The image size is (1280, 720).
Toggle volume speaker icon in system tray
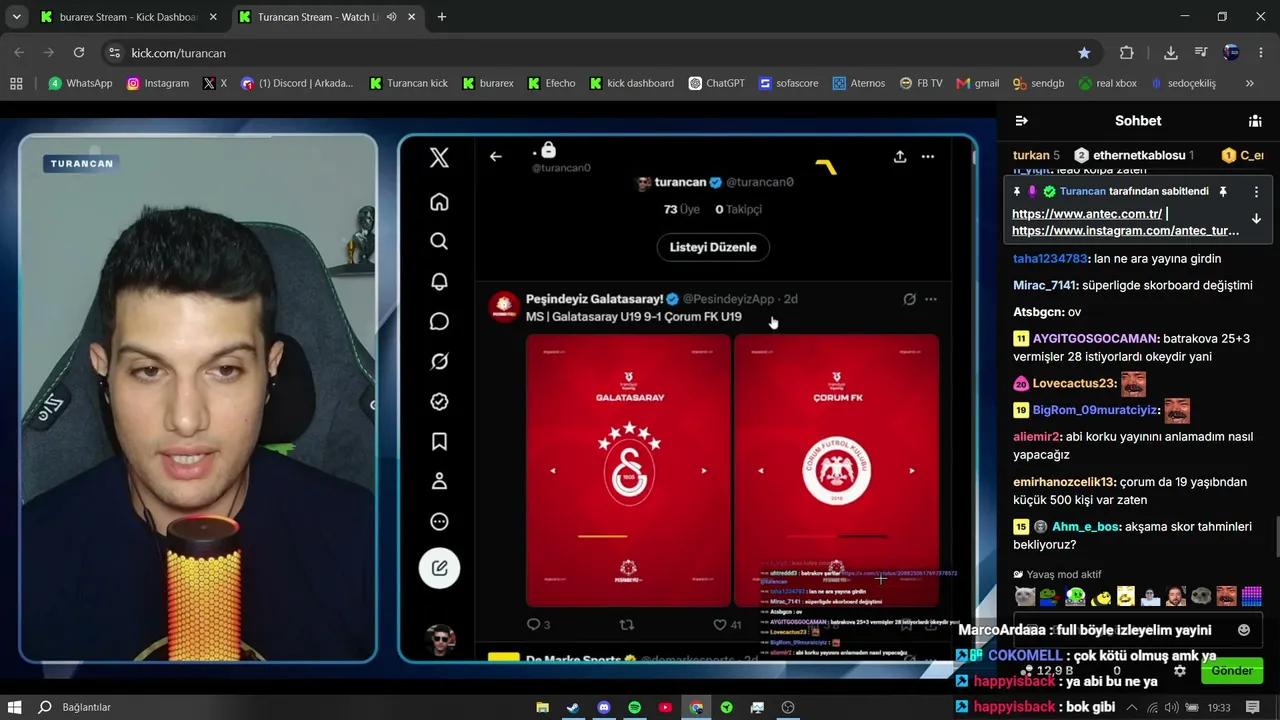pos(1171,707)
